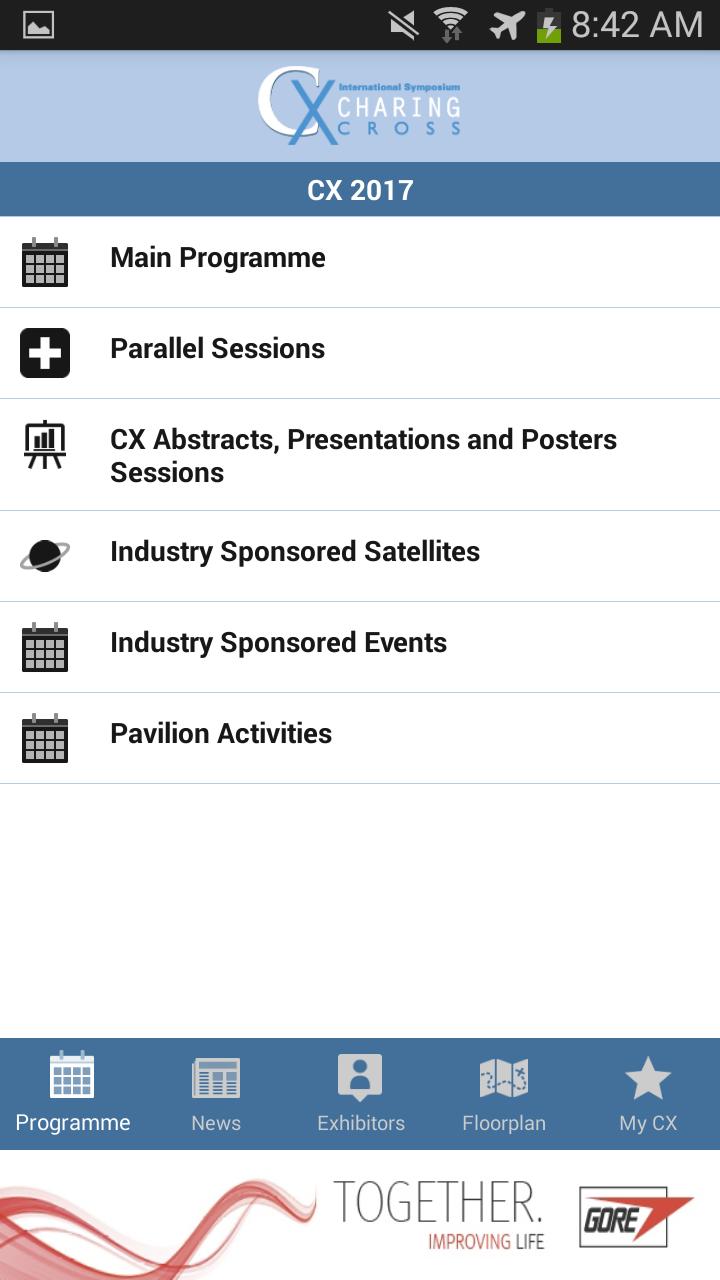Tap the plus icon beside Parallel Sessions
This screenshot has width=720, height=1280.
click(x=45, y=353)
